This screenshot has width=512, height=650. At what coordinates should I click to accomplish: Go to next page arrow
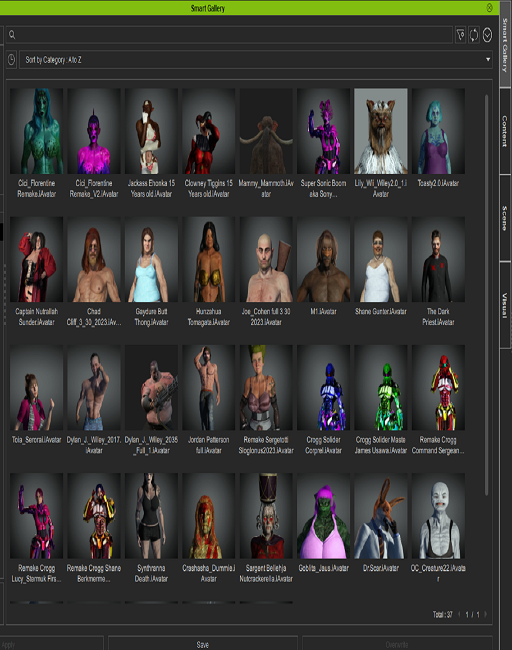point(485,614)
